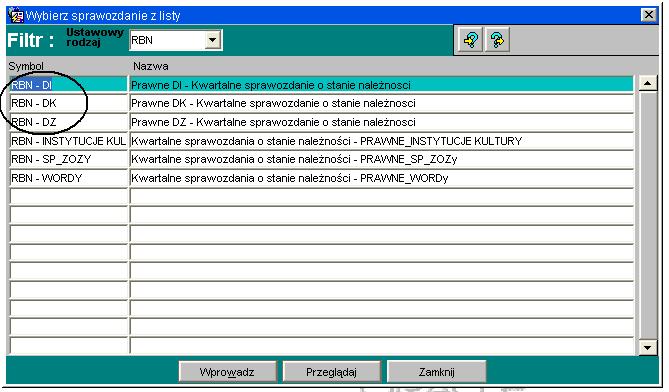Click name cell 'Prawne DZ - Kwartalne sprawozdanie'
This screenshot has width=669, height=392.
click(x=381, y=122)
